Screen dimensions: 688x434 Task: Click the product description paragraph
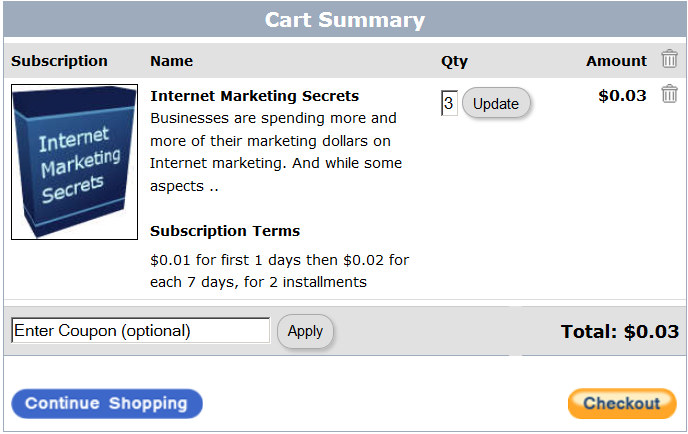point(276,152)
